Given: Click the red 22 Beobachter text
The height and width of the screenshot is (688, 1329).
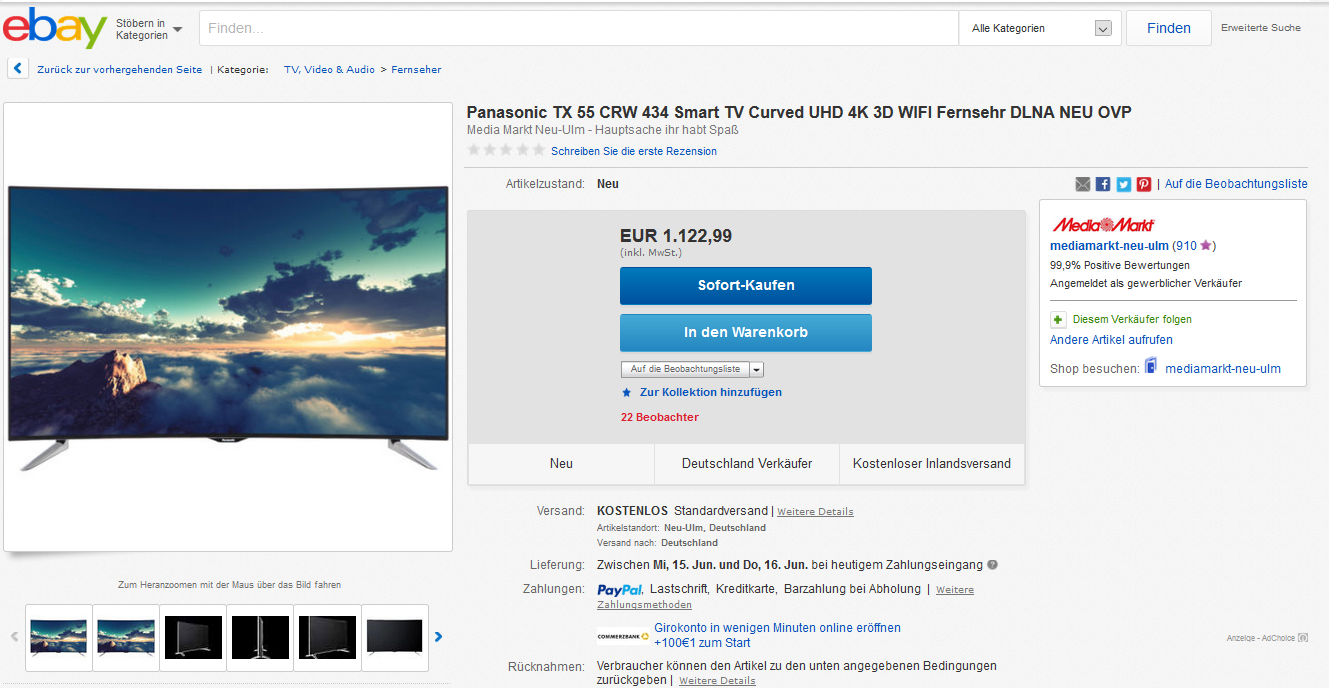Looking at the screenshot, I should pyautogui.click(x=660, y=417).
